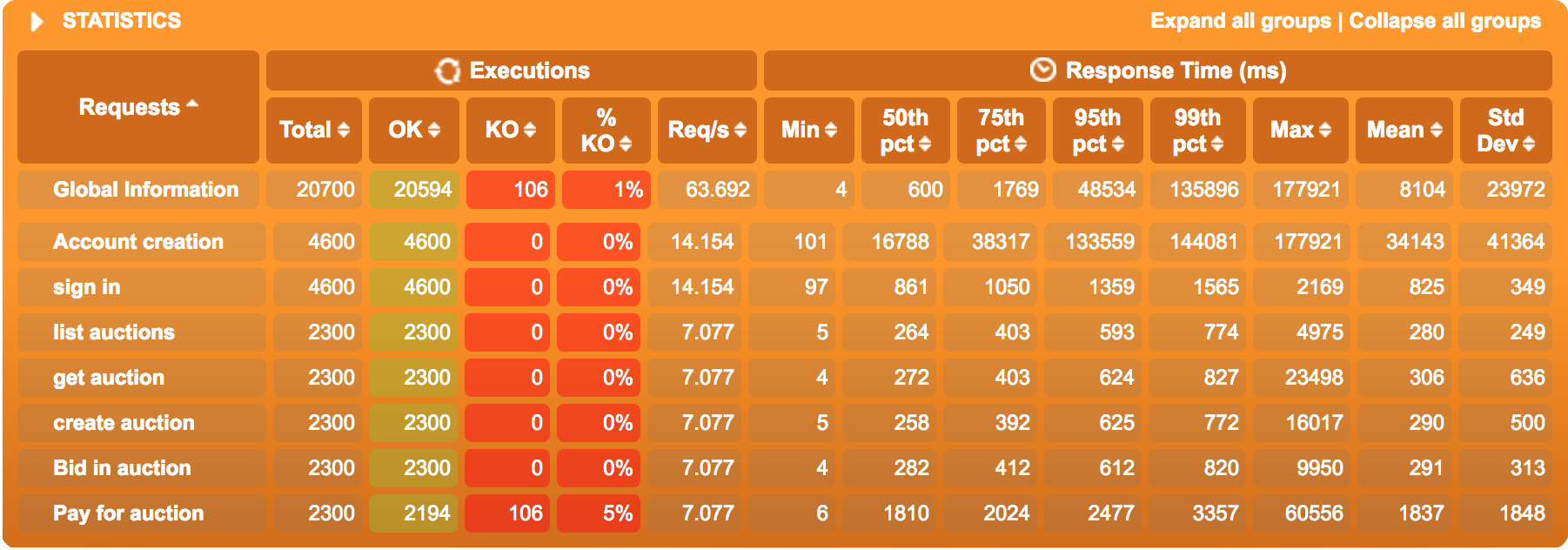
Task: Open the Bid in auction request
Action: [122, 467]
